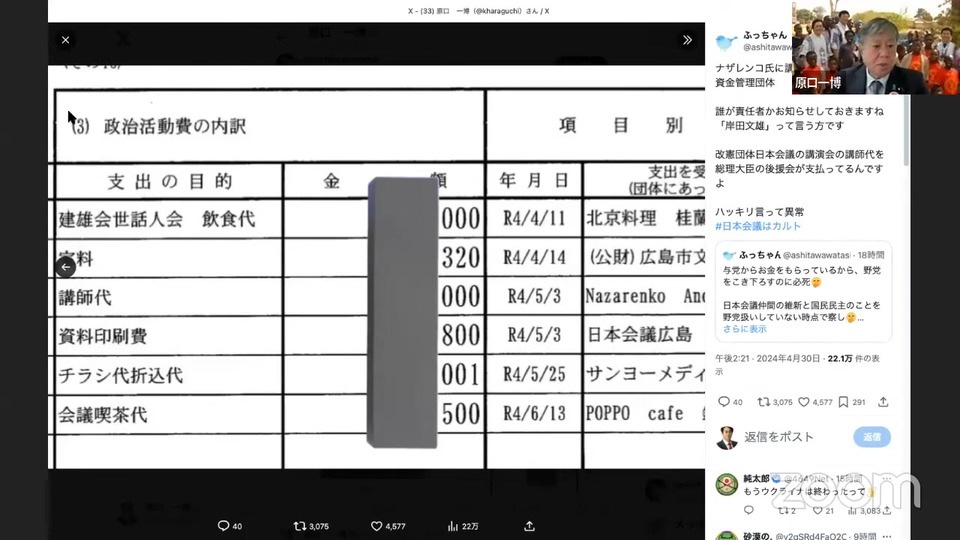Image resolution: width=960 pixels, height=540 pixels.
Task: Click the blue 返信 reply button
Action: coord(872,437)
